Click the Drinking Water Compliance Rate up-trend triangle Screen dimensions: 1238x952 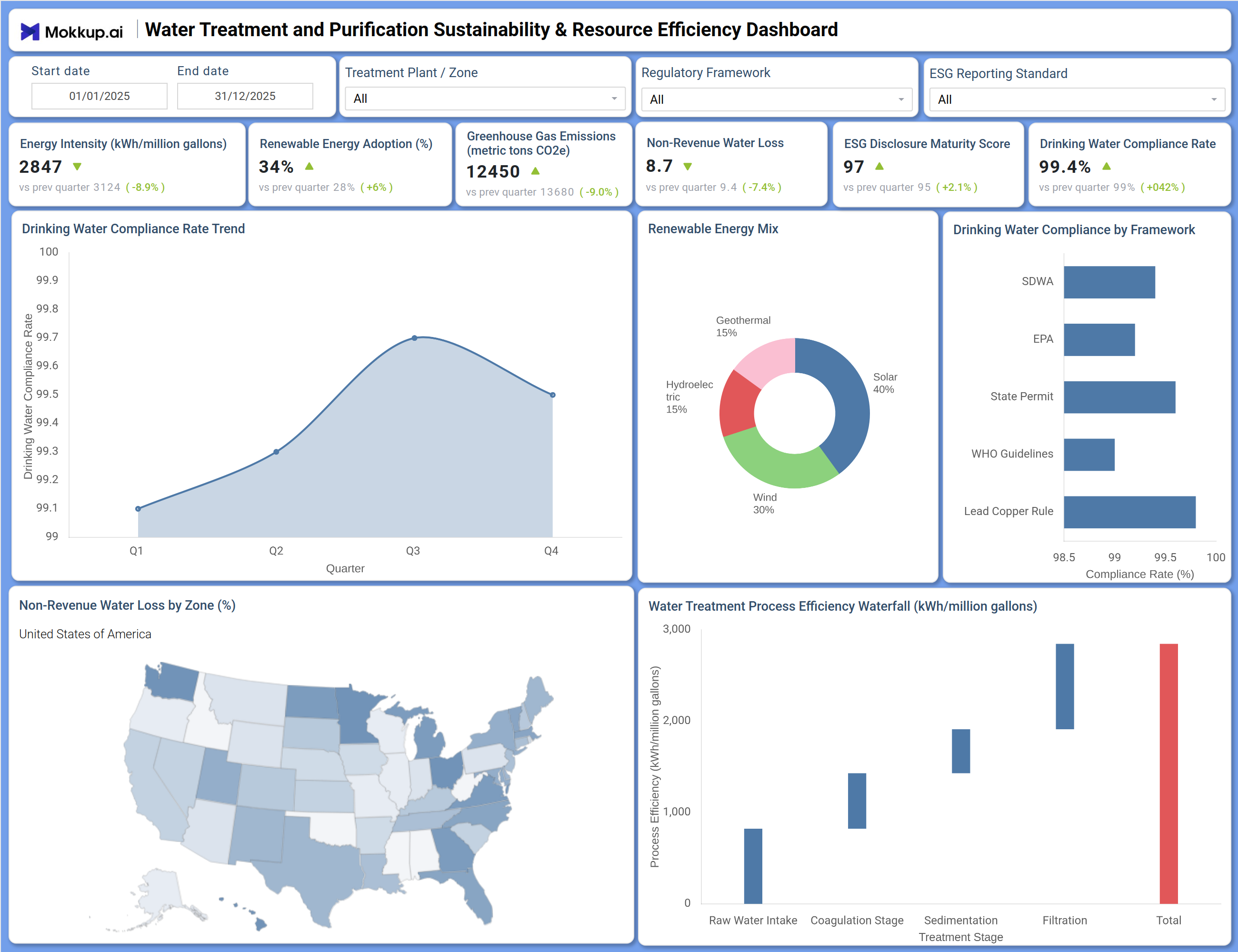tap(1107, 166)
